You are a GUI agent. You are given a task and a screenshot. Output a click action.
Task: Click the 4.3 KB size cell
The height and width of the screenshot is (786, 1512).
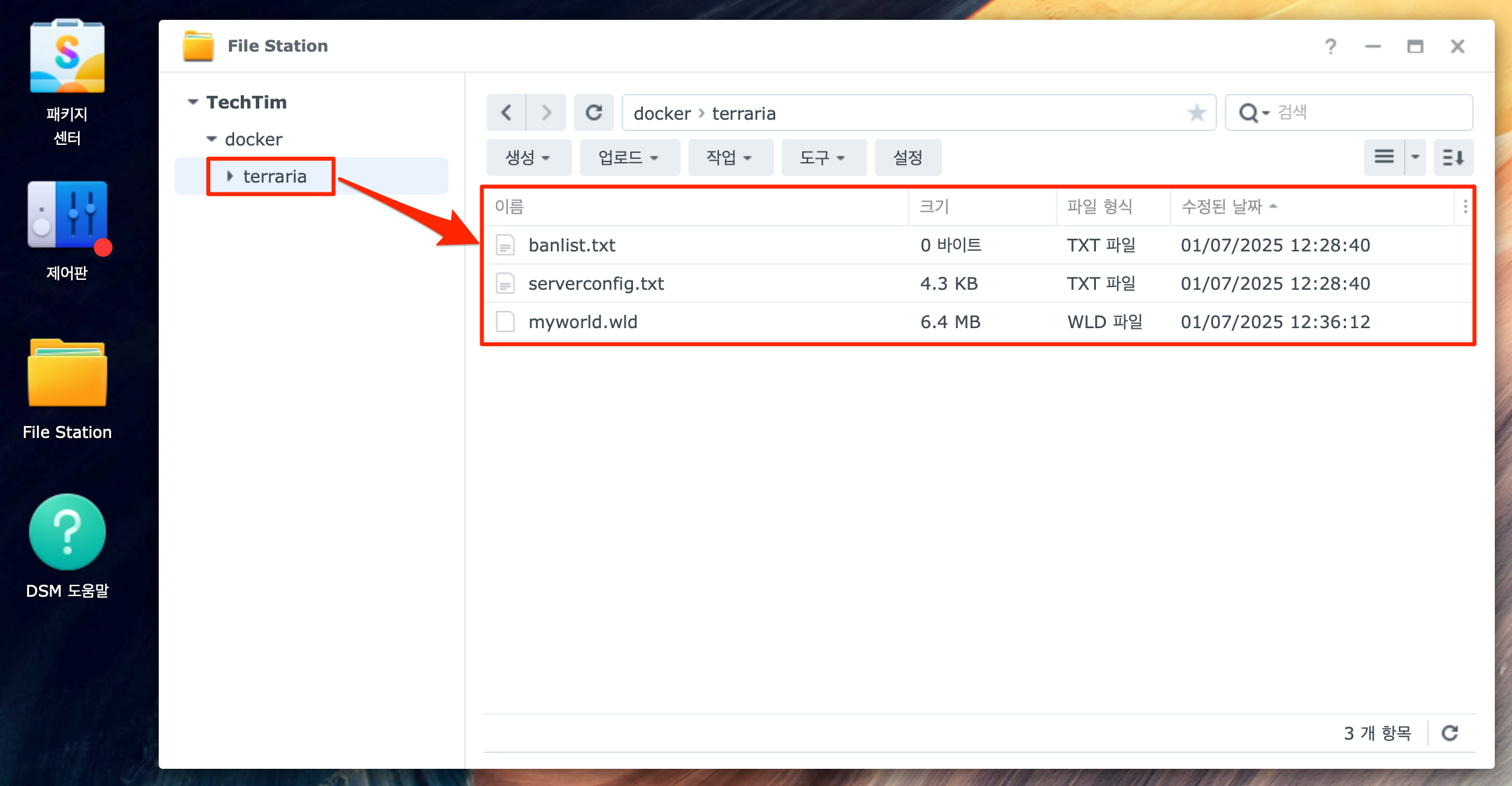[949, 284]
